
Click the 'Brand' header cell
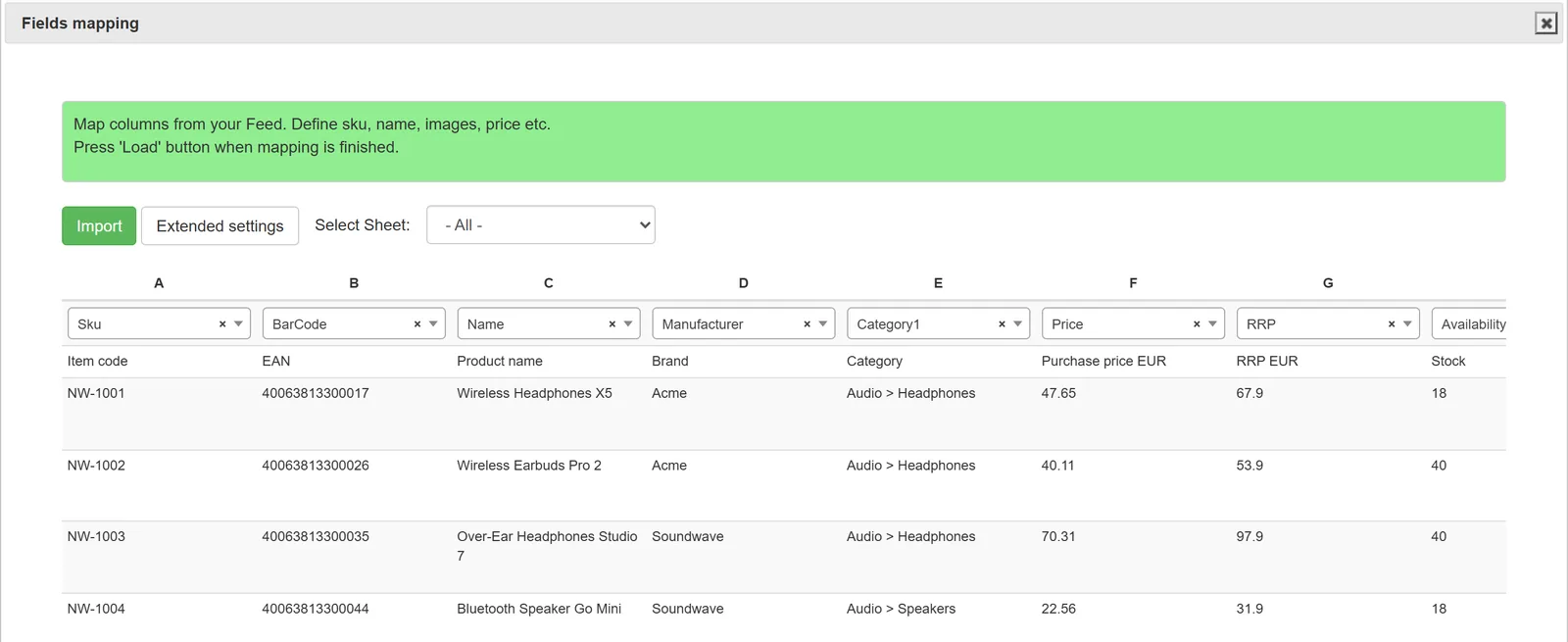(x=670, y=361)
